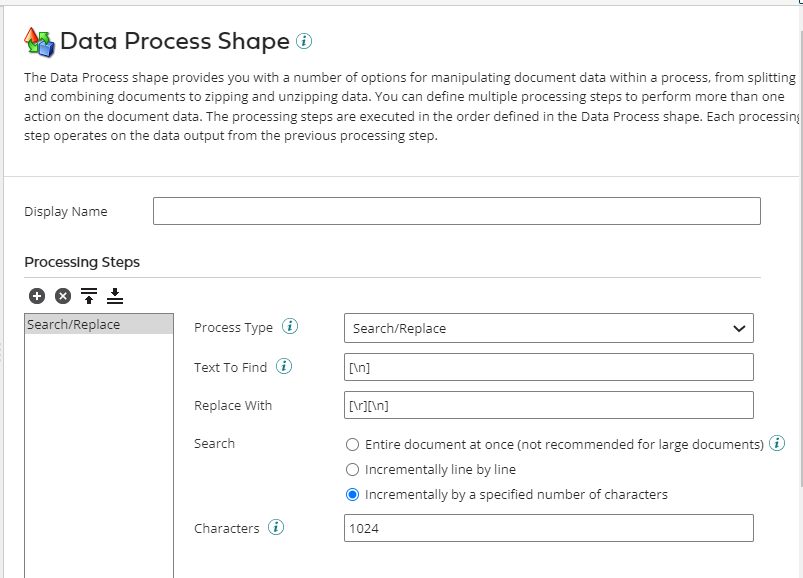Click the remove processing step X icon
This screenshot has width=803, height=578.
tap(63, 296)
